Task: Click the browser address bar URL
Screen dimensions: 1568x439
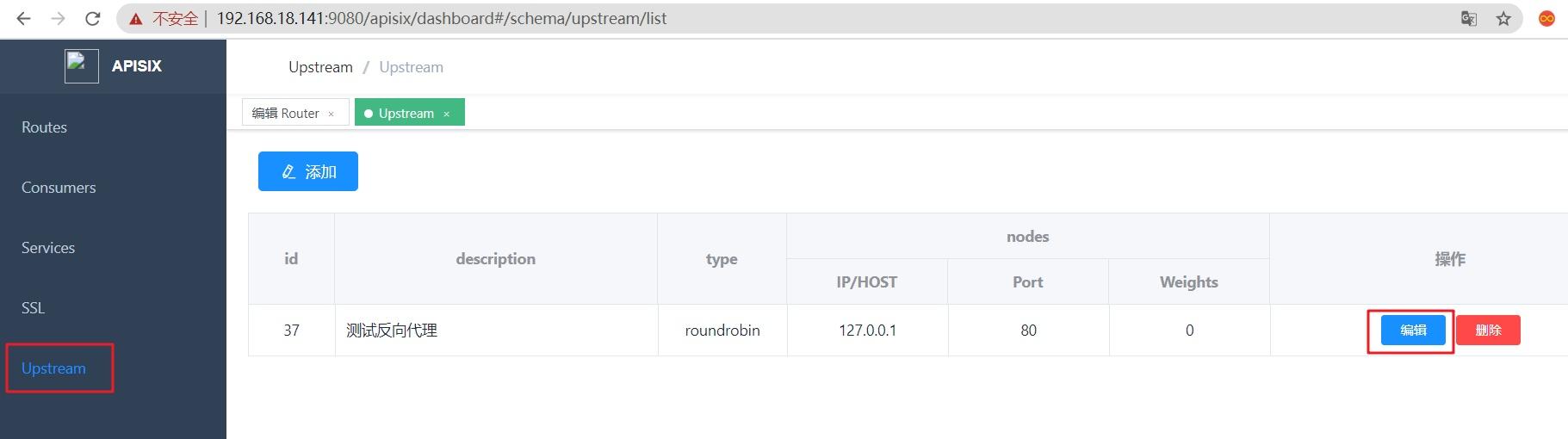Action: 441,19
